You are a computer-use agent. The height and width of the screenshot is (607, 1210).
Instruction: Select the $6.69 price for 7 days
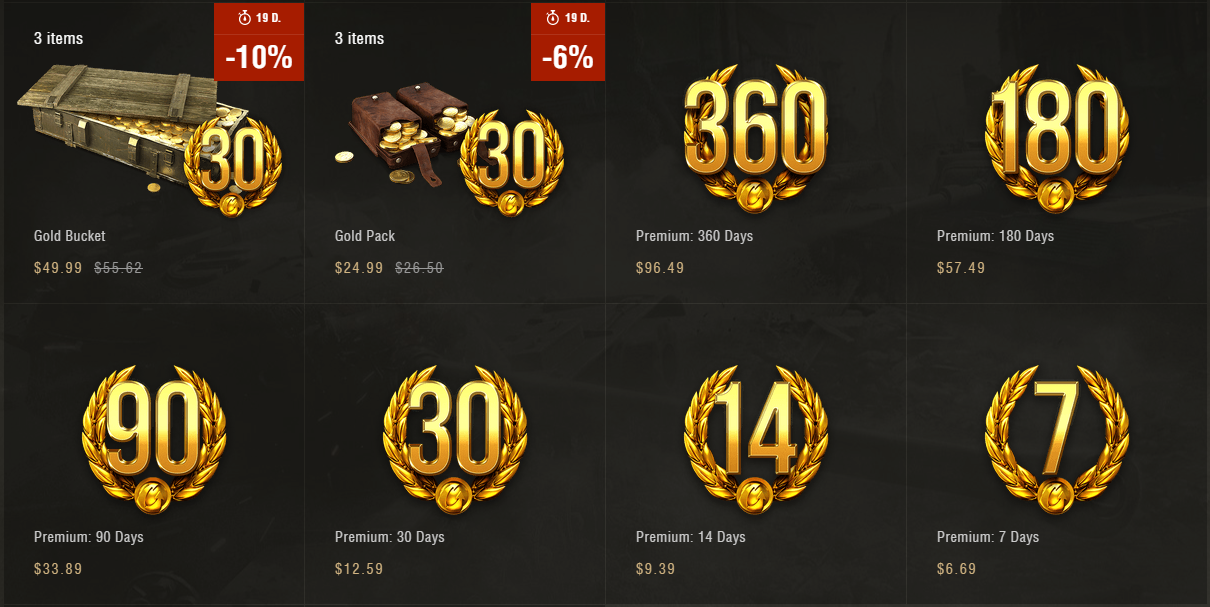[x=956, y=569]
